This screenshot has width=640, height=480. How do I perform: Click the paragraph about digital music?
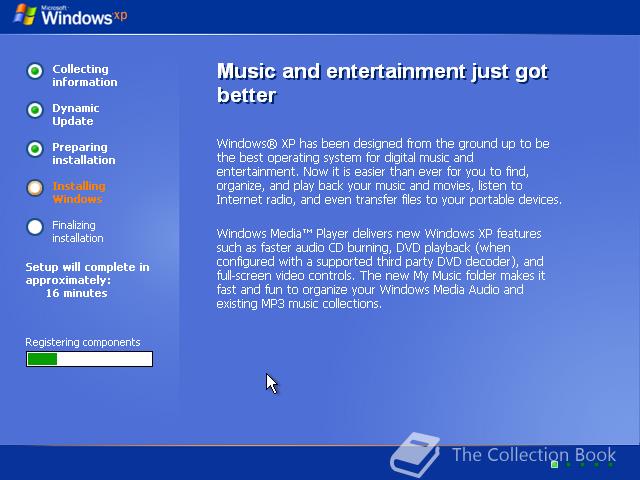coord(389,171)
